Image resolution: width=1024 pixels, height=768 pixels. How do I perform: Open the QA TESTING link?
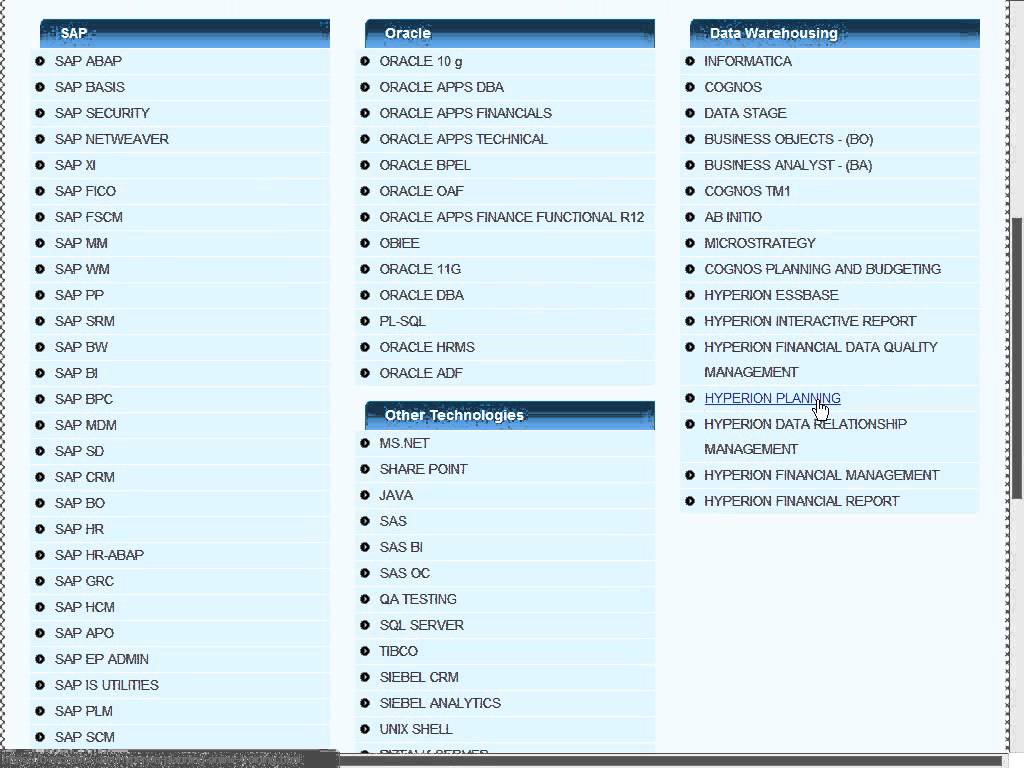(418, 600)
